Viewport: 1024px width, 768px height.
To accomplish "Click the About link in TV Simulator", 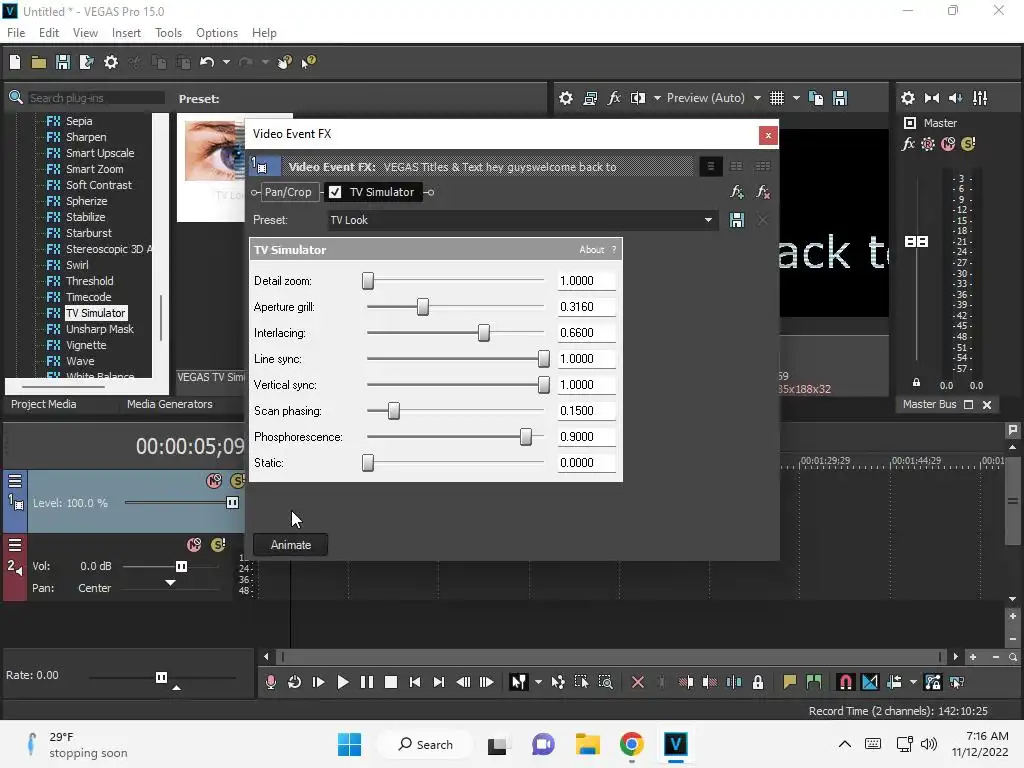I will click(x=592, y=249).
